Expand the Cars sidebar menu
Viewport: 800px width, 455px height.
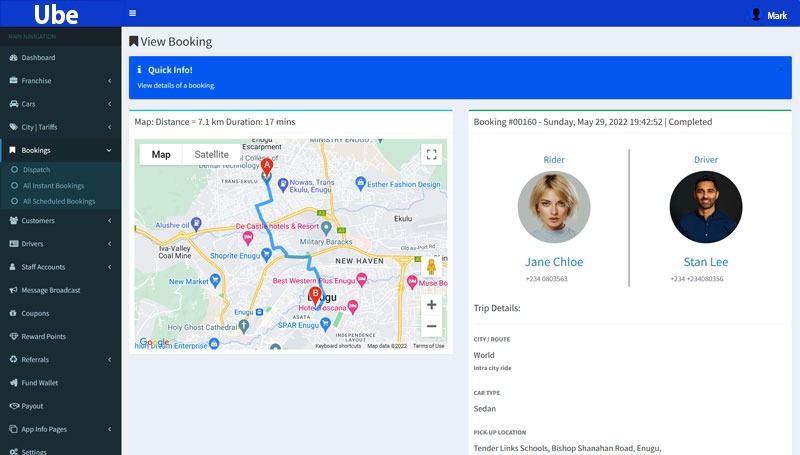coord(60,104)
